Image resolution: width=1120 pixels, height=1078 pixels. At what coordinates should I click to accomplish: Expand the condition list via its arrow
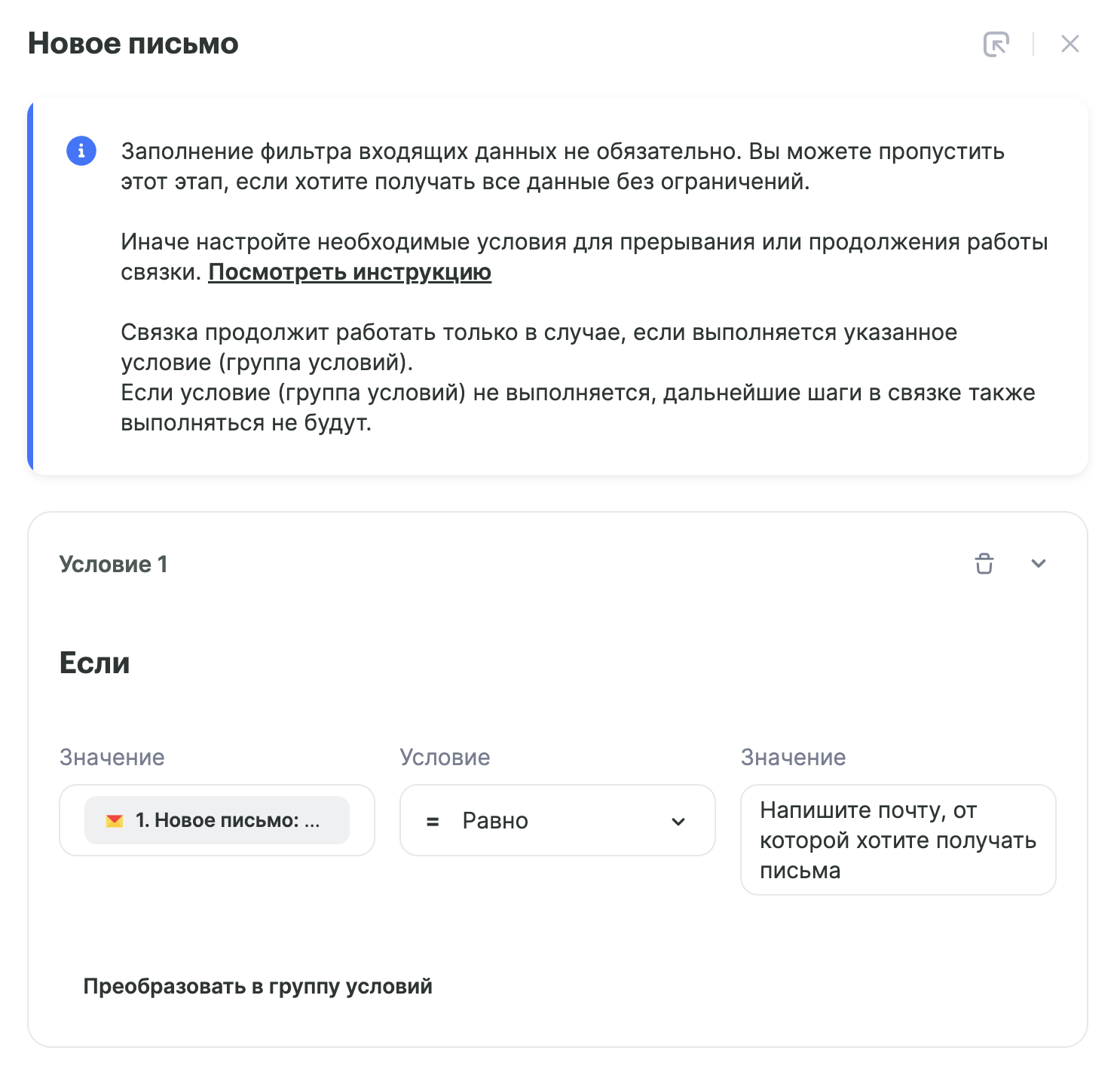(x=678, y=821)
